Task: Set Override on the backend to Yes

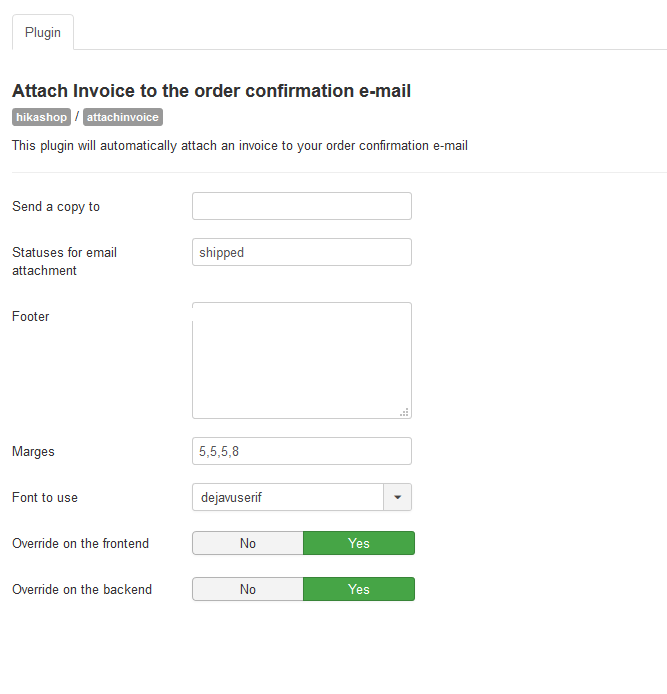Action: 359,589
